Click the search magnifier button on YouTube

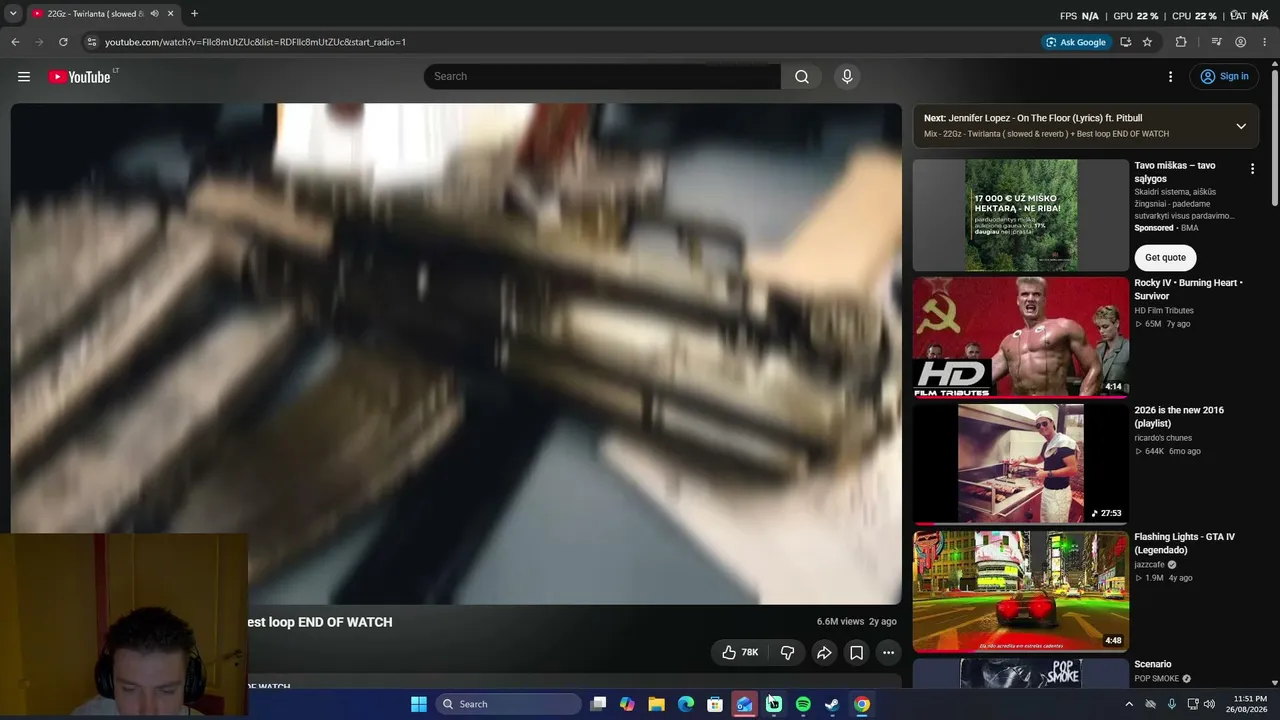[802, 77]
